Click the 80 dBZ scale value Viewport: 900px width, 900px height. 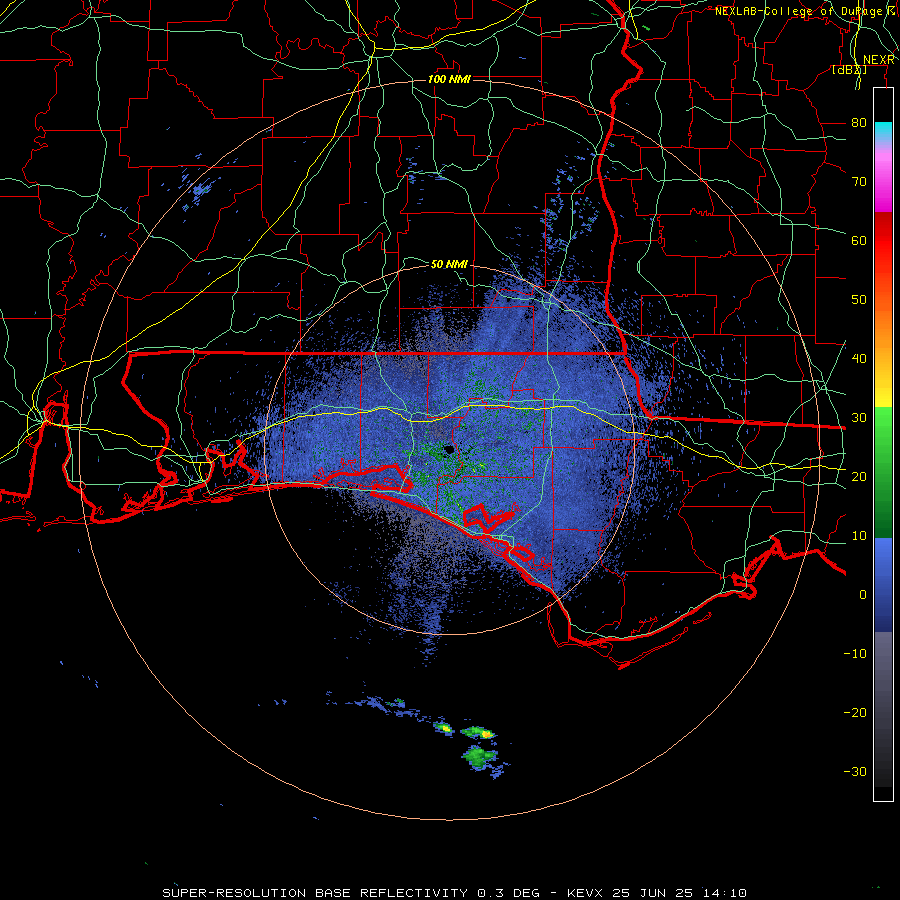click(859, 122)
